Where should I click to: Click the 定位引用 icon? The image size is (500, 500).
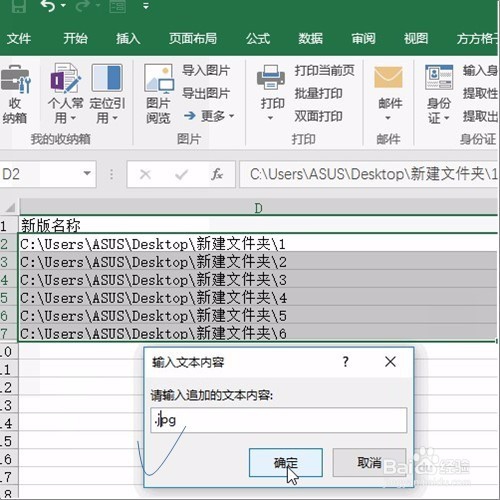click(x=107, y=78)
